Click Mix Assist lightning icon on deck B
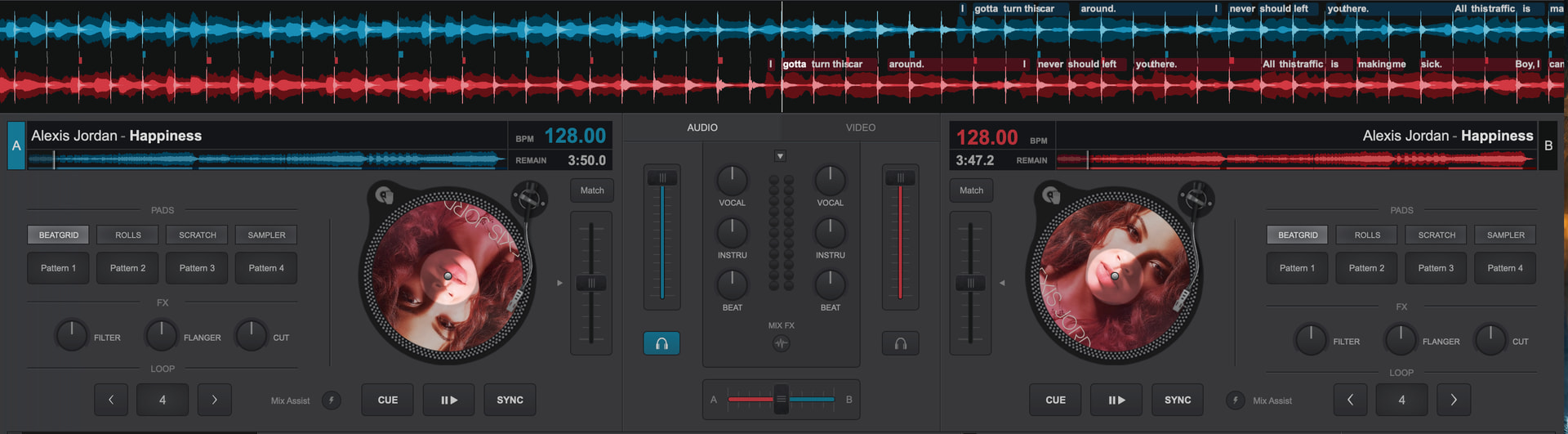The width and height of the screenshot is (1568, 434). click(1235, 400)
